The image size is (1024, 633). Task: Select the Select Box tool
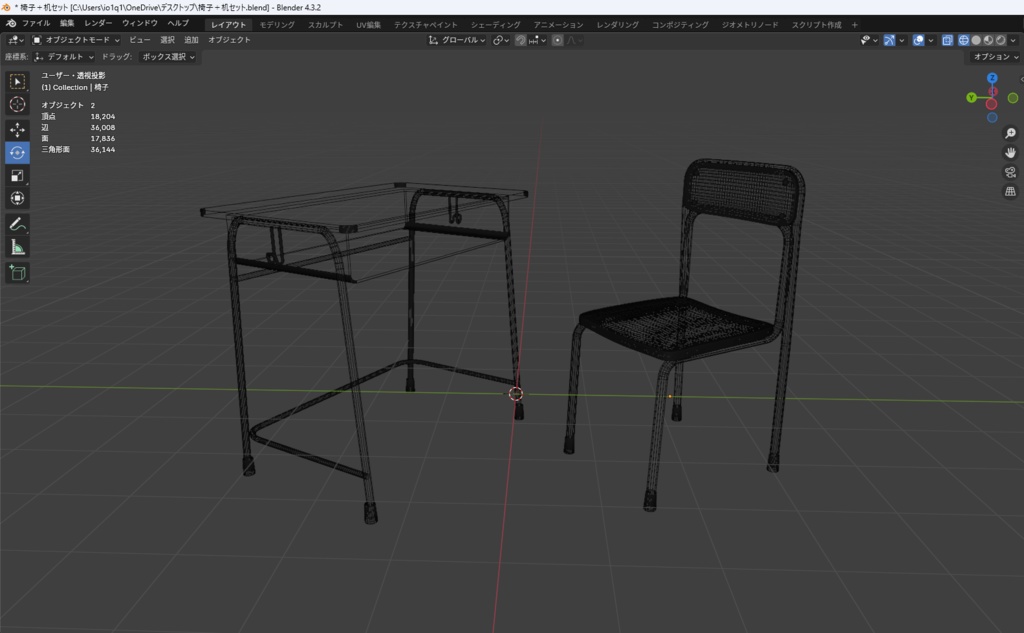18,81
